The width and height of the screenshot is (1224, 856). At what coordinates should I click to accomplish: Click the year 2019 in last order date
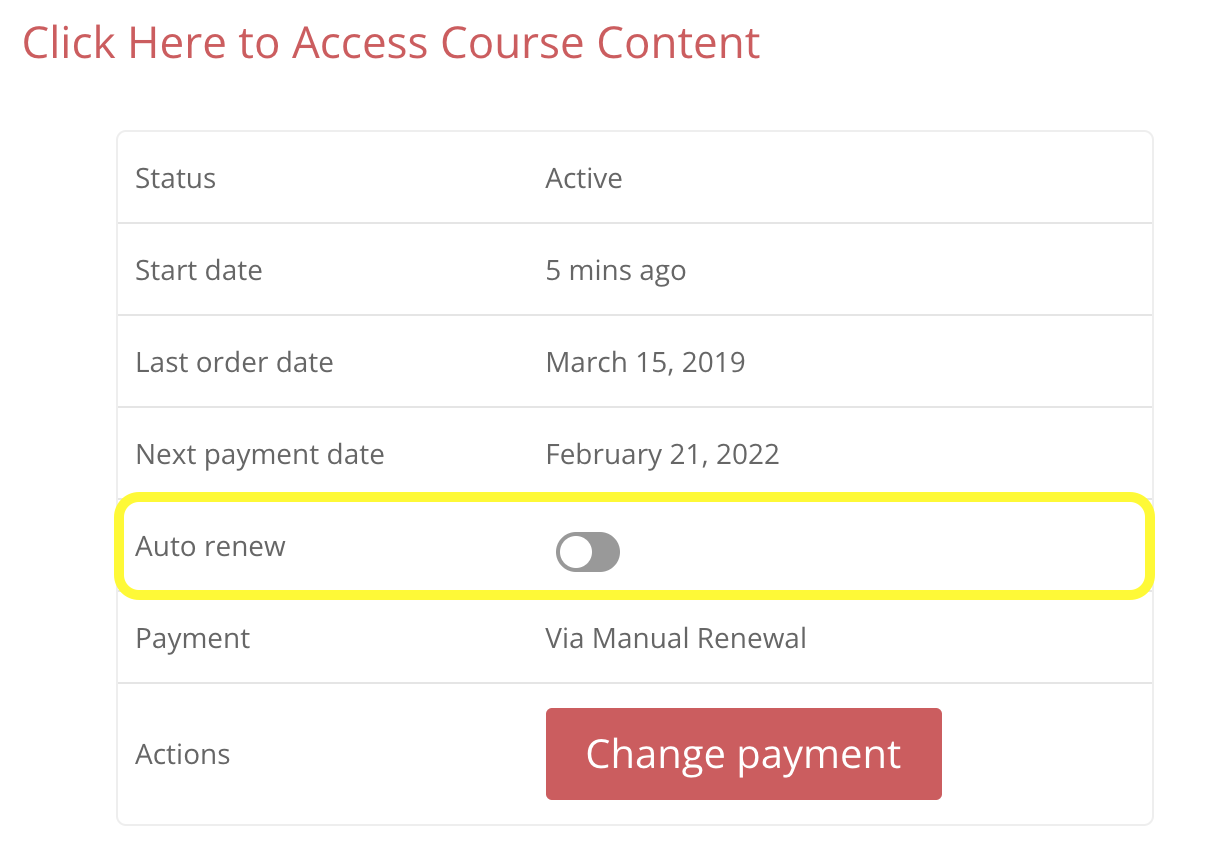coord(714,363)
